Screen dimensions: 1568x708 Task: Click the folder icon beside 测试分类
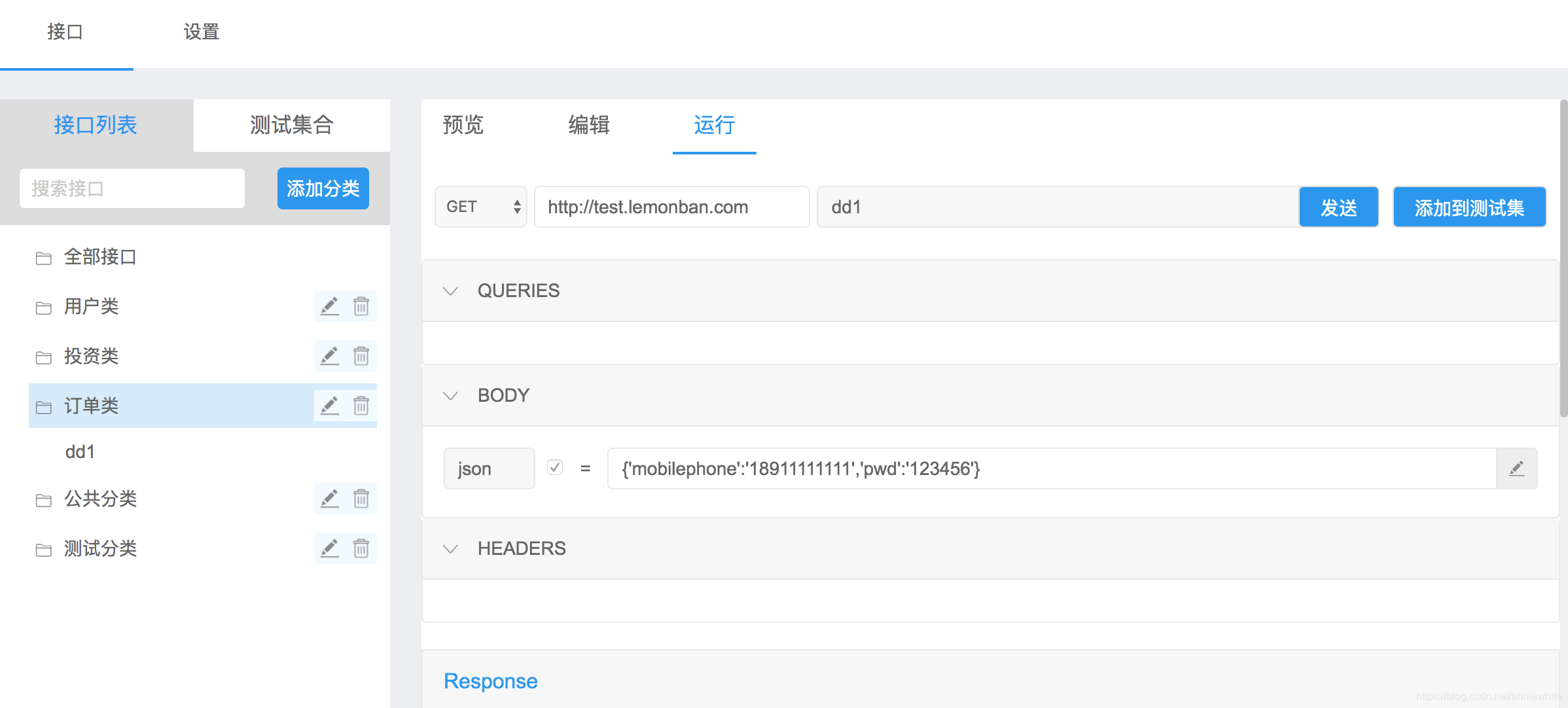pyautogui.click(x=44, y=550)
